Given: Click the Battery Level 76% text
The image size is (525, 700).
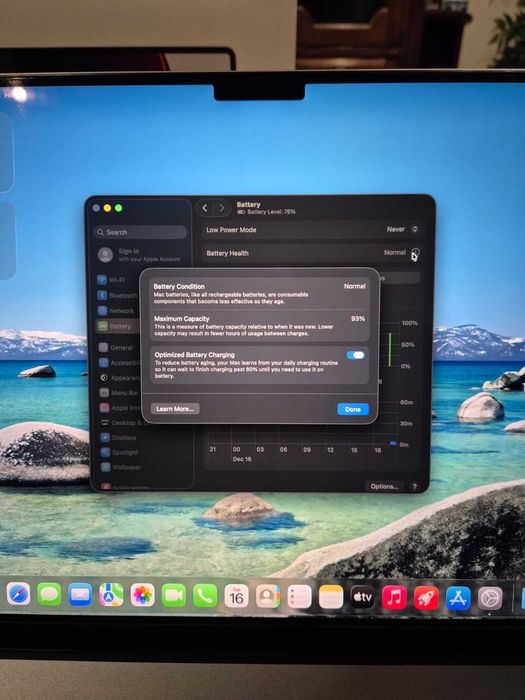Looking at the screenshot, I should point(271,212).
